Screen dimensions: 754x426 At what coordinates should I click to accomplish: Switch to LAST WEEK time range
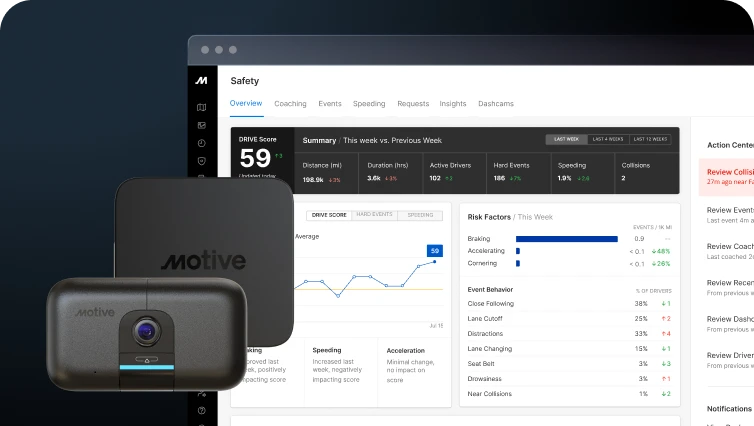coord(564,140)
